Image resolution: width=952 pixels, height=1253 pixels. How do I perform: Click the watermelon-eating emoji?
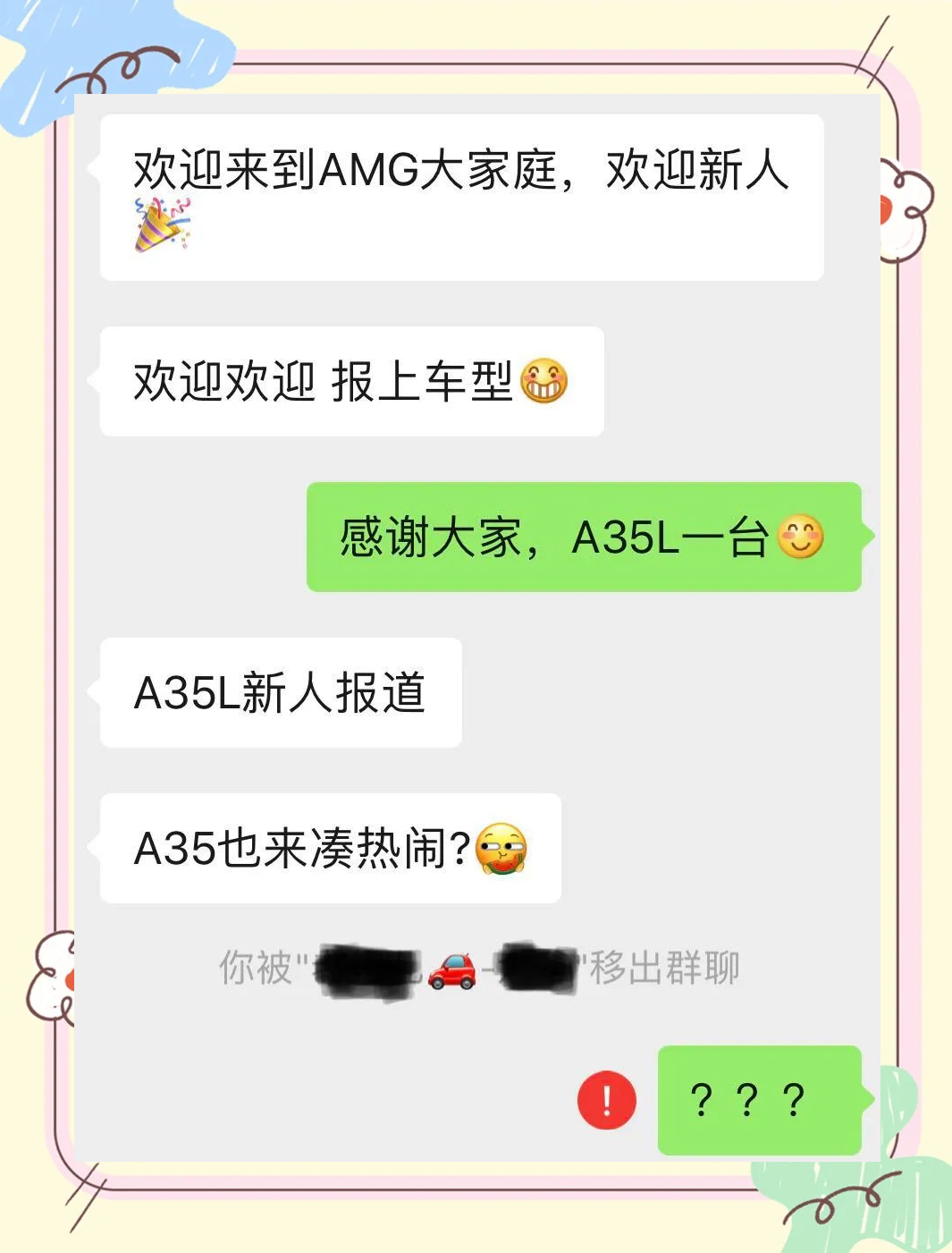501,849
